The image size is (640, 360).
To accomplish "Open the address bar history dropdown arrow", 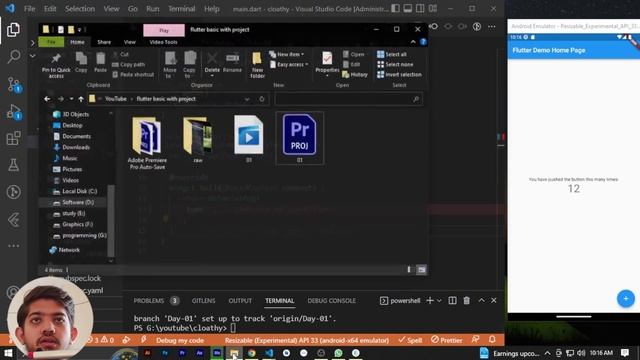I will tap(247, 99).
